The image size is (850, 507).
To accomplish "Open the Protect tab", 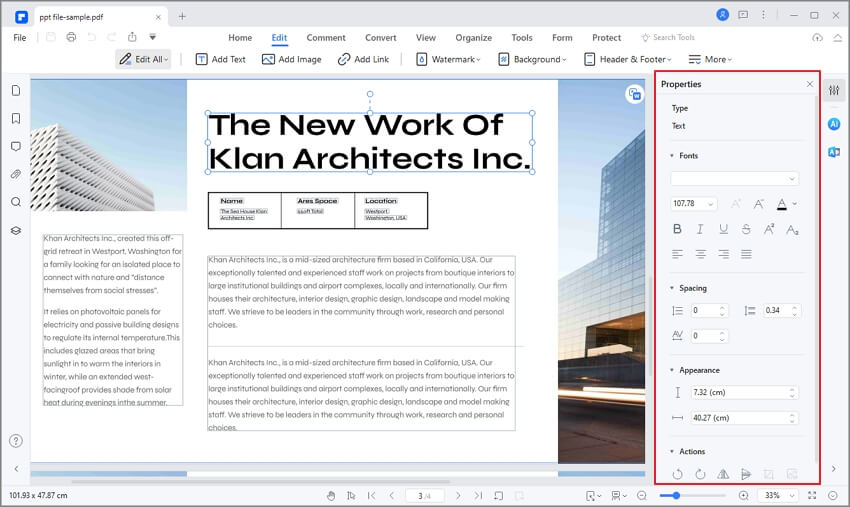I will coord(606,37).
